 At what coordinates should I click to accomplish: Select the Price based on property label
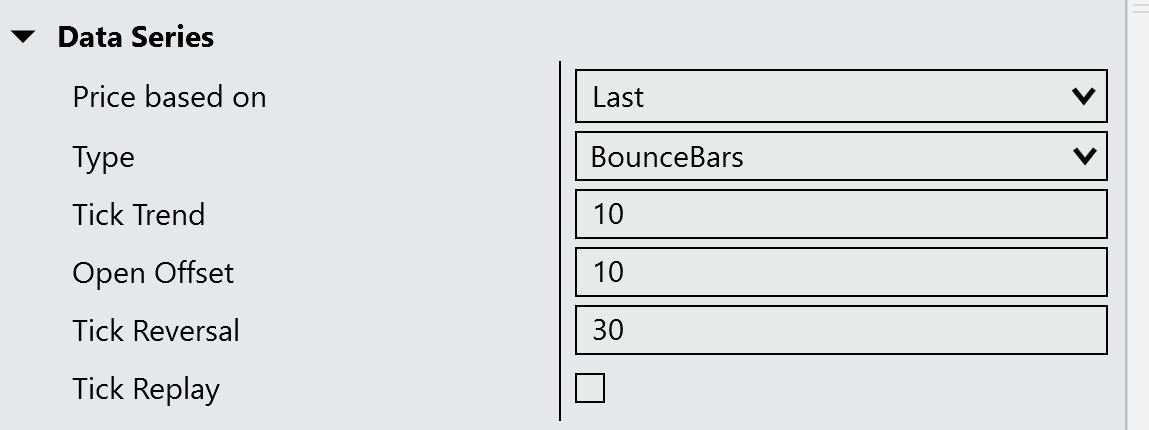tap(169, 98)
